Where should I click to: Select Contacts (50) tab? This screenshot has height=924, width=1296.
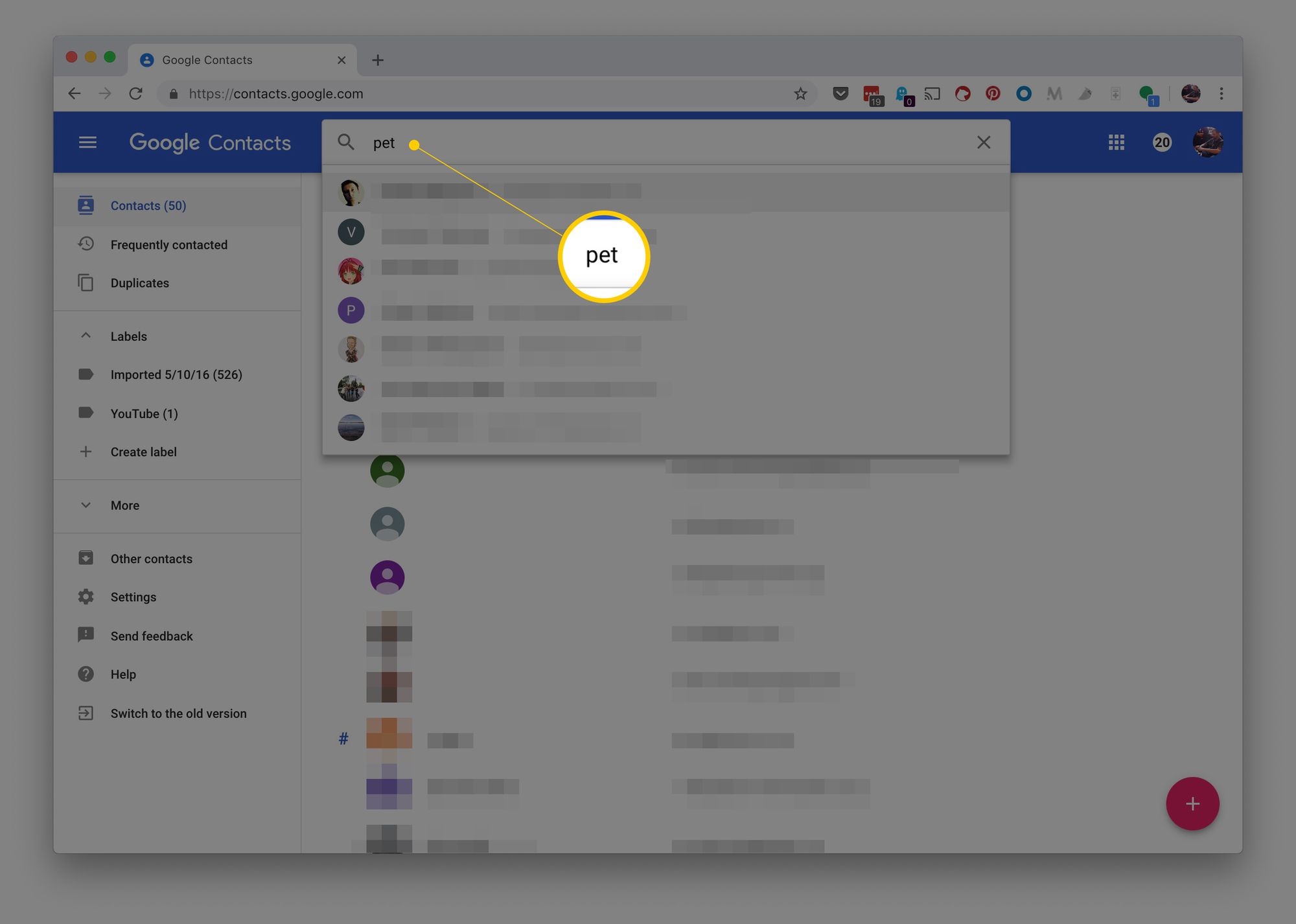(148, 205)
